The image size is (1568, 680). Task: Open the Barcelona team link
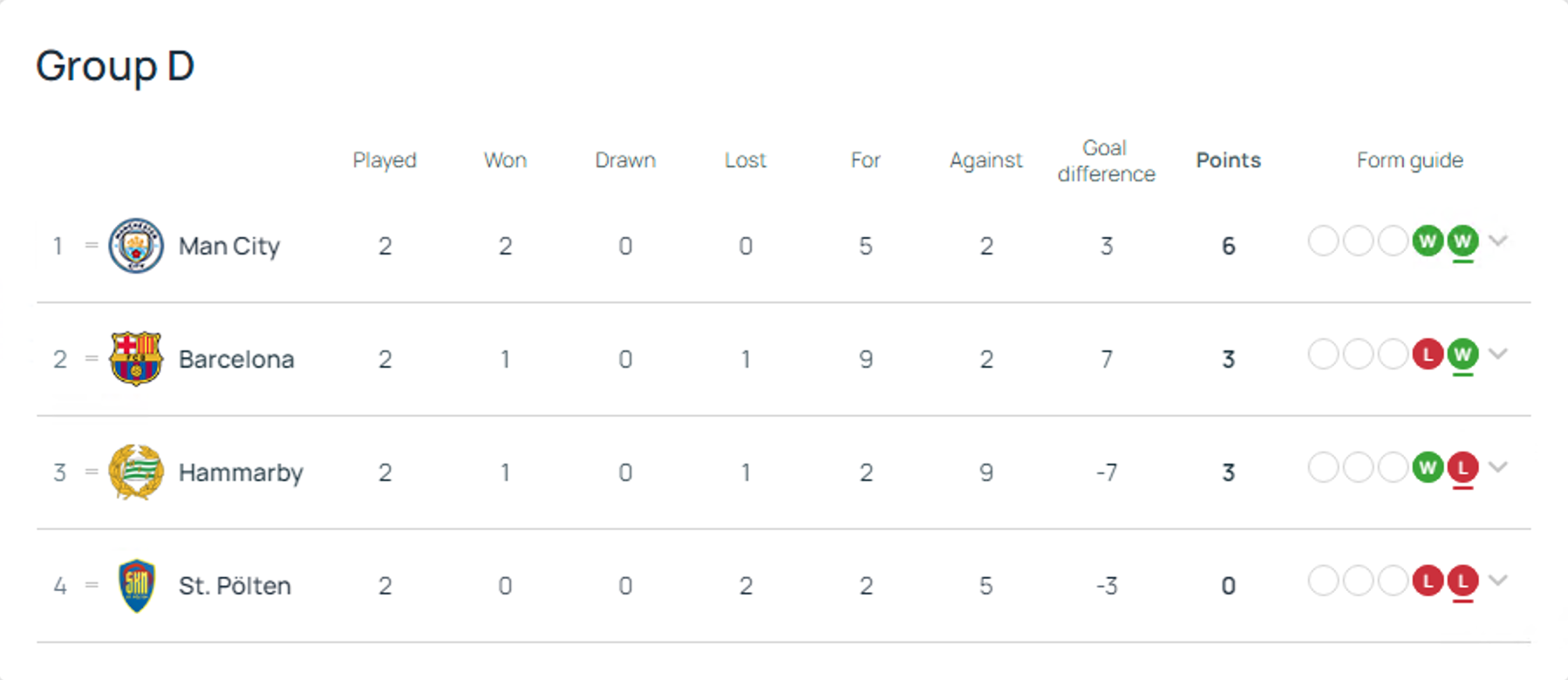tap(236, 359)
